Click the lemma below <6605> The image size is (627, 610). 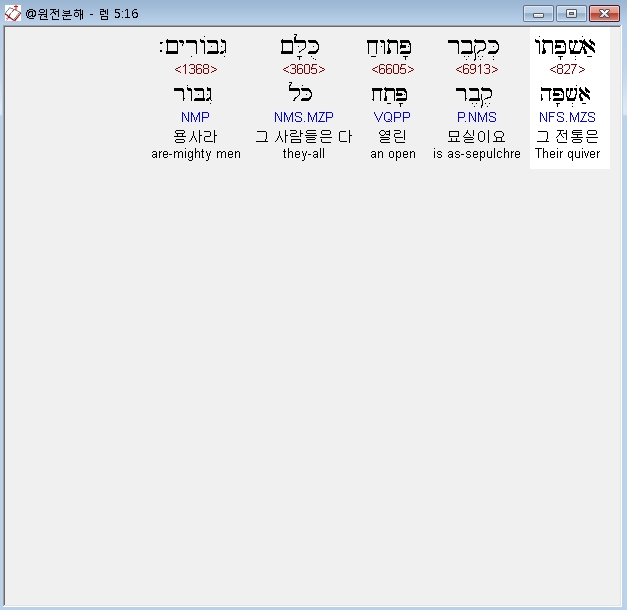[x=389, y=95]
